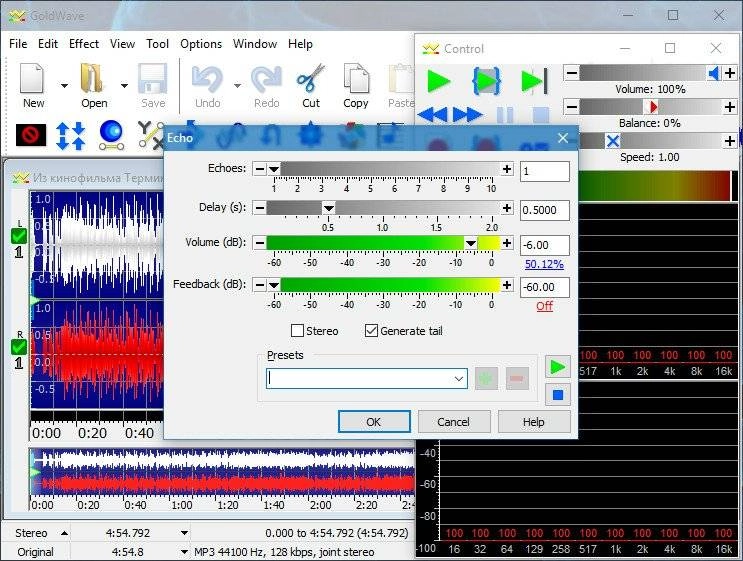743x561 pixels.
Task: Enable the Stereo checkbox
Action: pyautogui.click(x=297, y=331)
